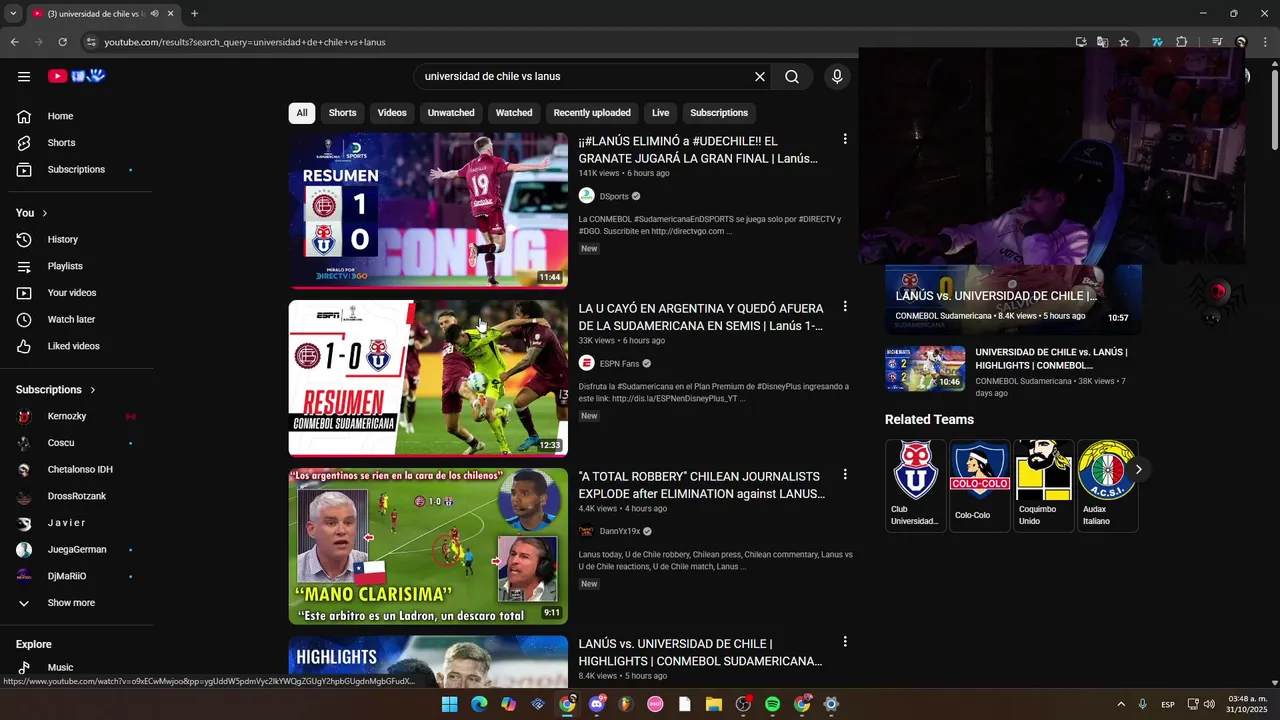Open '¡¡#LANÚS ELIMINÓ a #UDECHILE!!' video title

698,150
